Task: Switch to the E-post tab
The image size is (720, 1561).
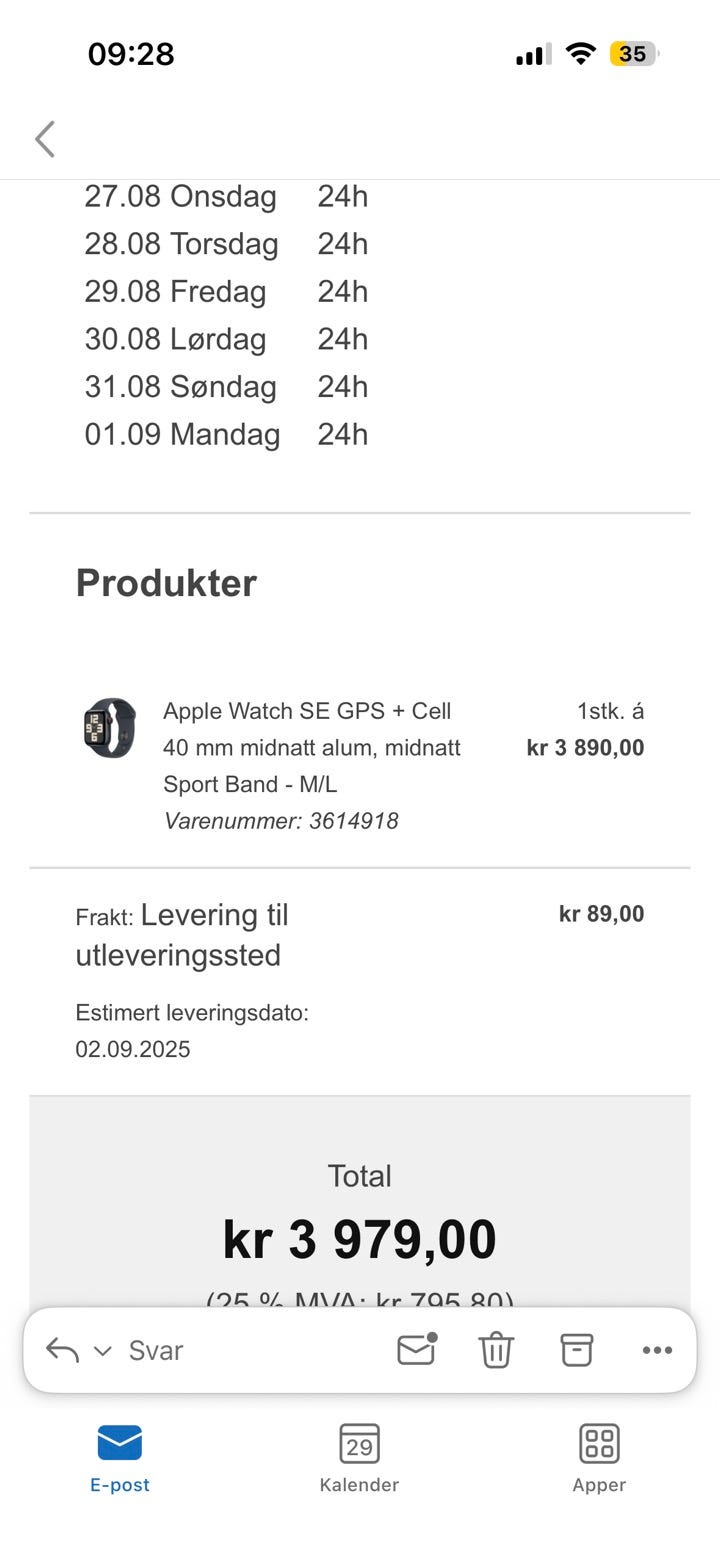Action: click(x=120, y=1457)
